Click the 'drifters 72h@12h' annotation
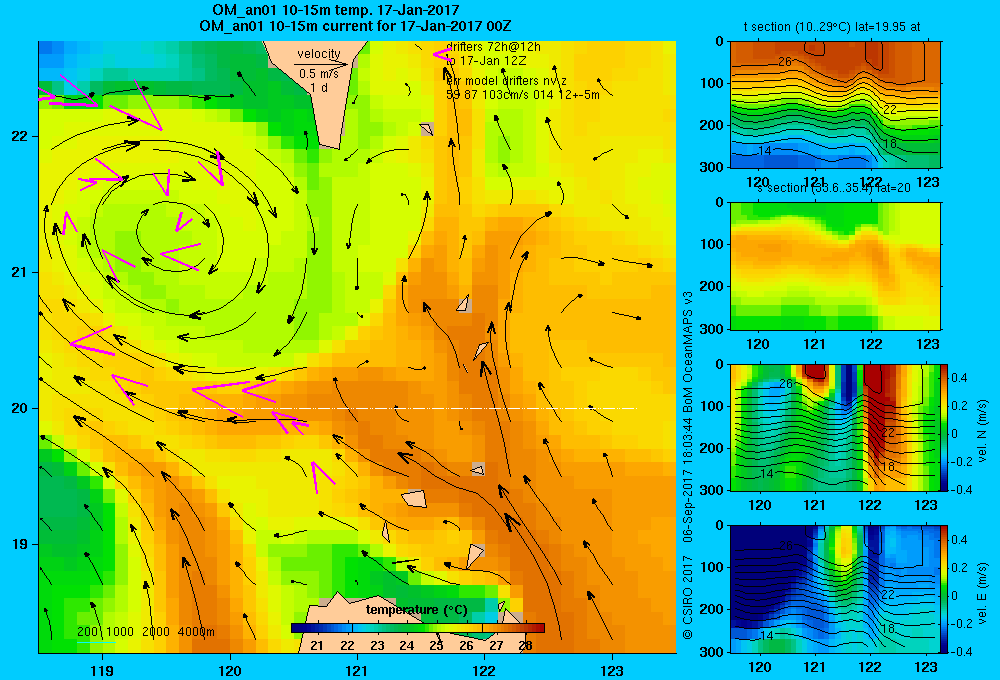The height and width of the screenshot is (680, 1000). pyautogui.click(x=493, y=47)
